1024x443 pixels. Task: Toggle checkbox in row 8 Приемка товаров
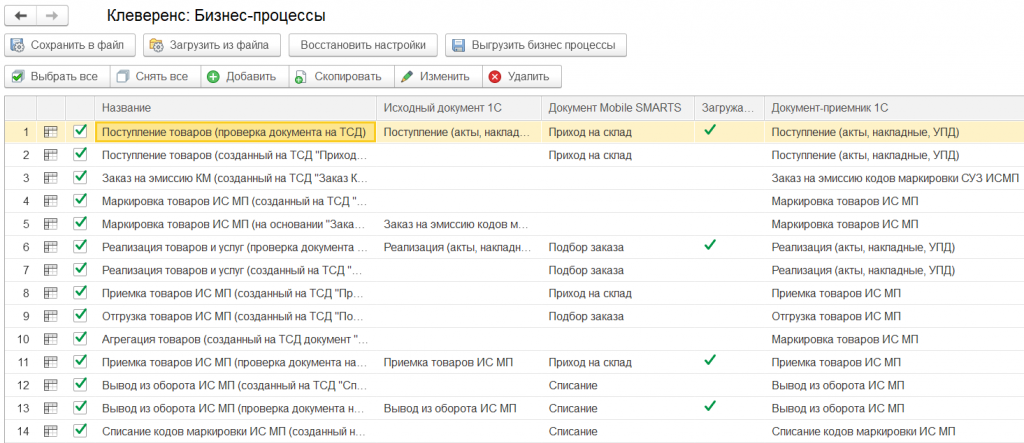click(80, 293)
